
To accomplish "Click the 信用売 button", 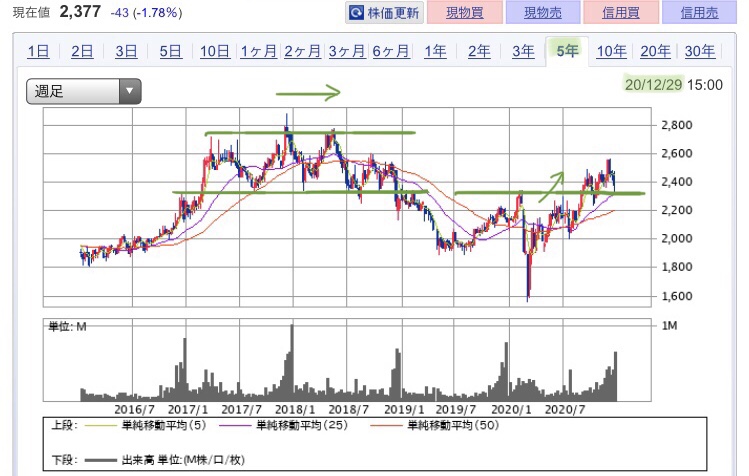I will tap(699, 12).
